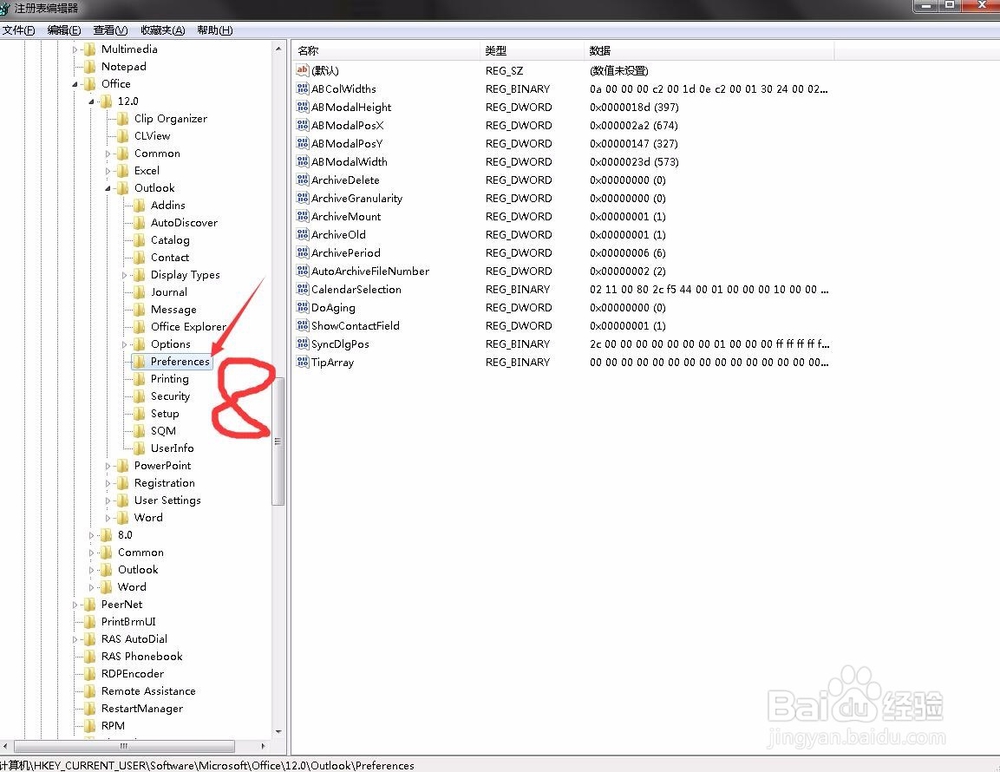Image resolution: width=1000 pixels, height=772 pixels.
Task: Click the Preferences folder icon
Action: tap(140, 362)
